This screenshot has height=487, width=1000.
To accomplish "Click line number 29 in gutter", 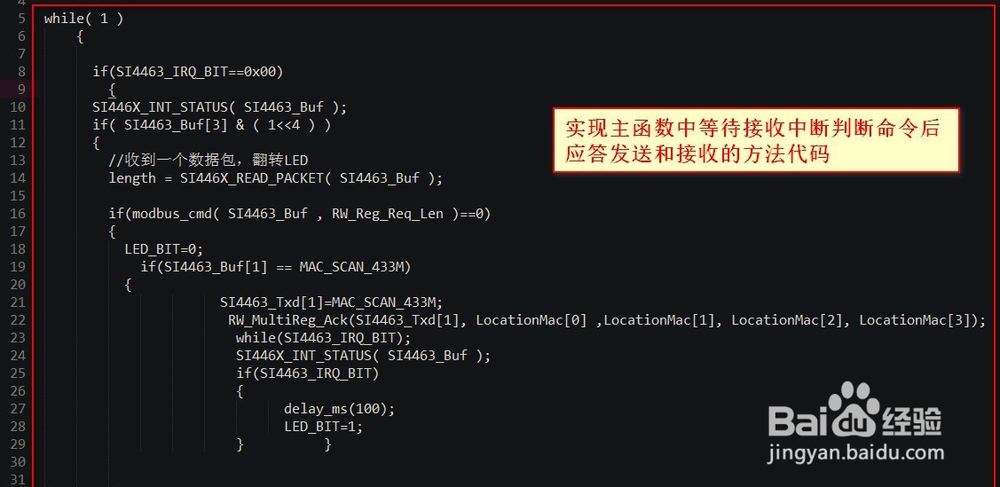I will coord(18,444).
